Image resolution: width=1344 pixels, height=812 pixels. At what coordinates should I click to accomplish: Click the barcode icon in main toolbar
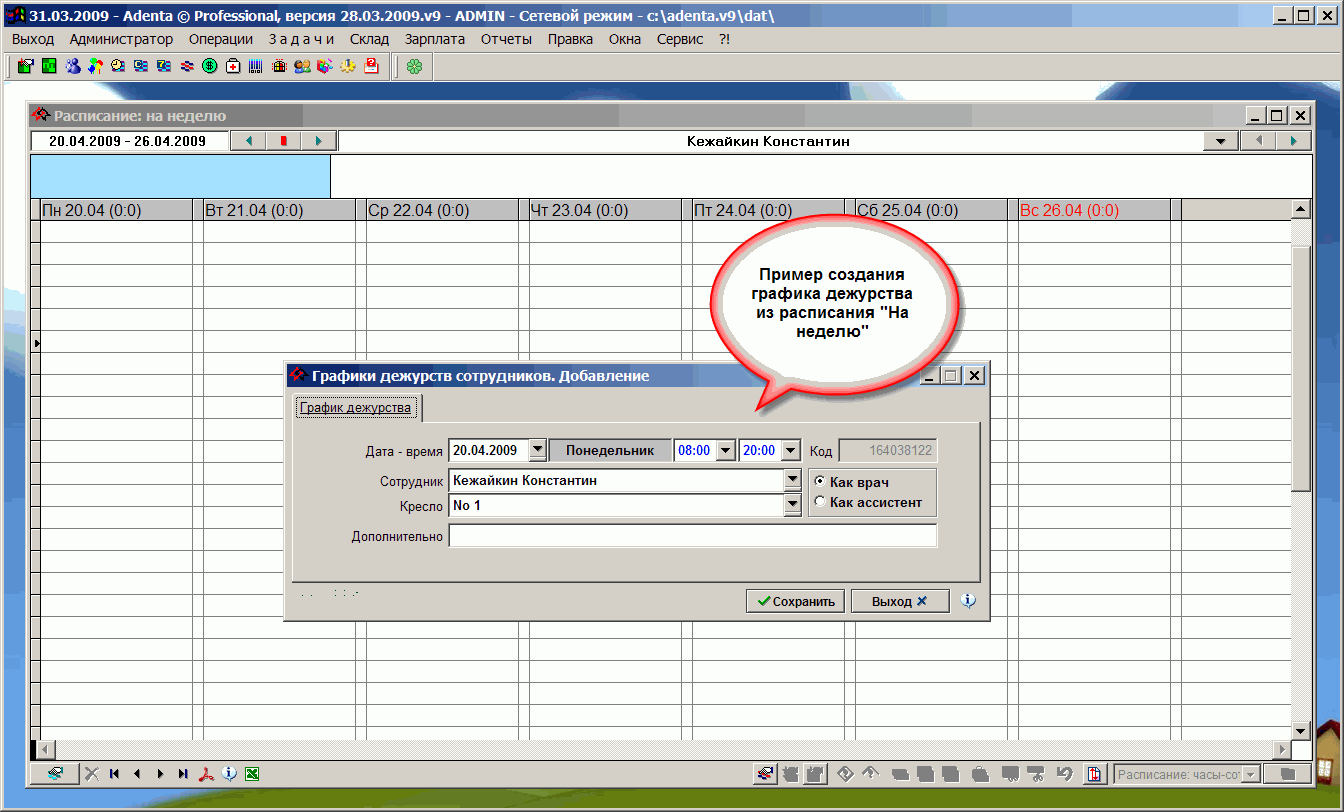pyautogui.click(x=255, y=67)
